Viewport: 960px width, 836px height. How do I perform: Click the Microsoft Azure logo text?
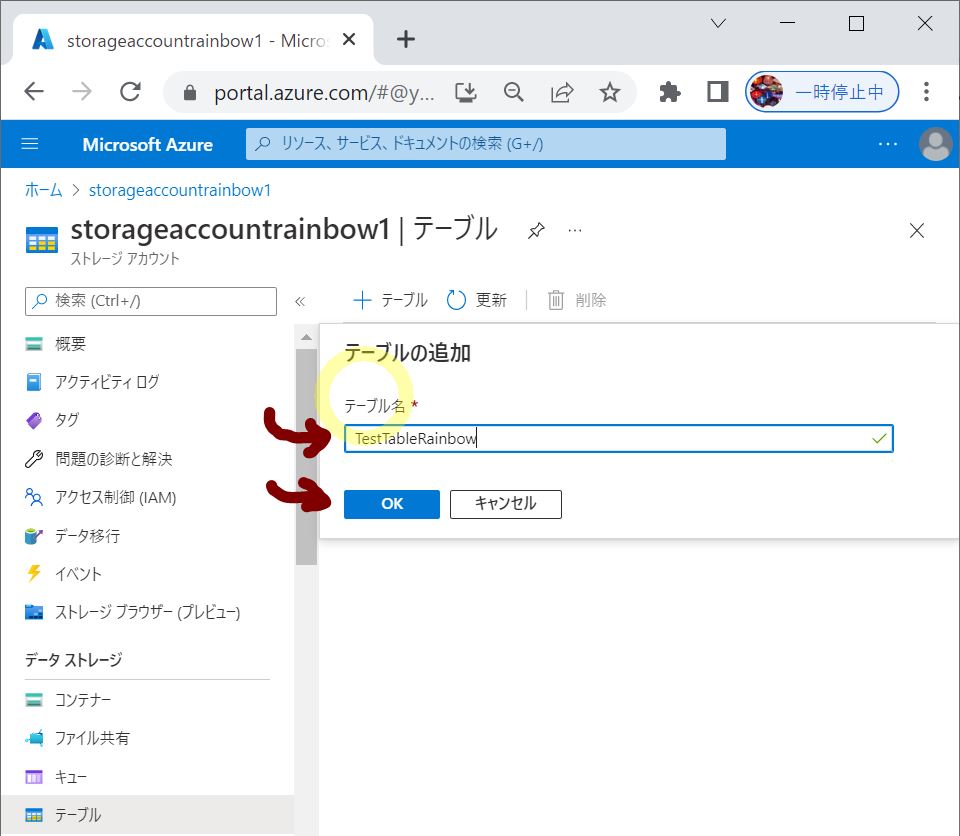pos(148,145)
